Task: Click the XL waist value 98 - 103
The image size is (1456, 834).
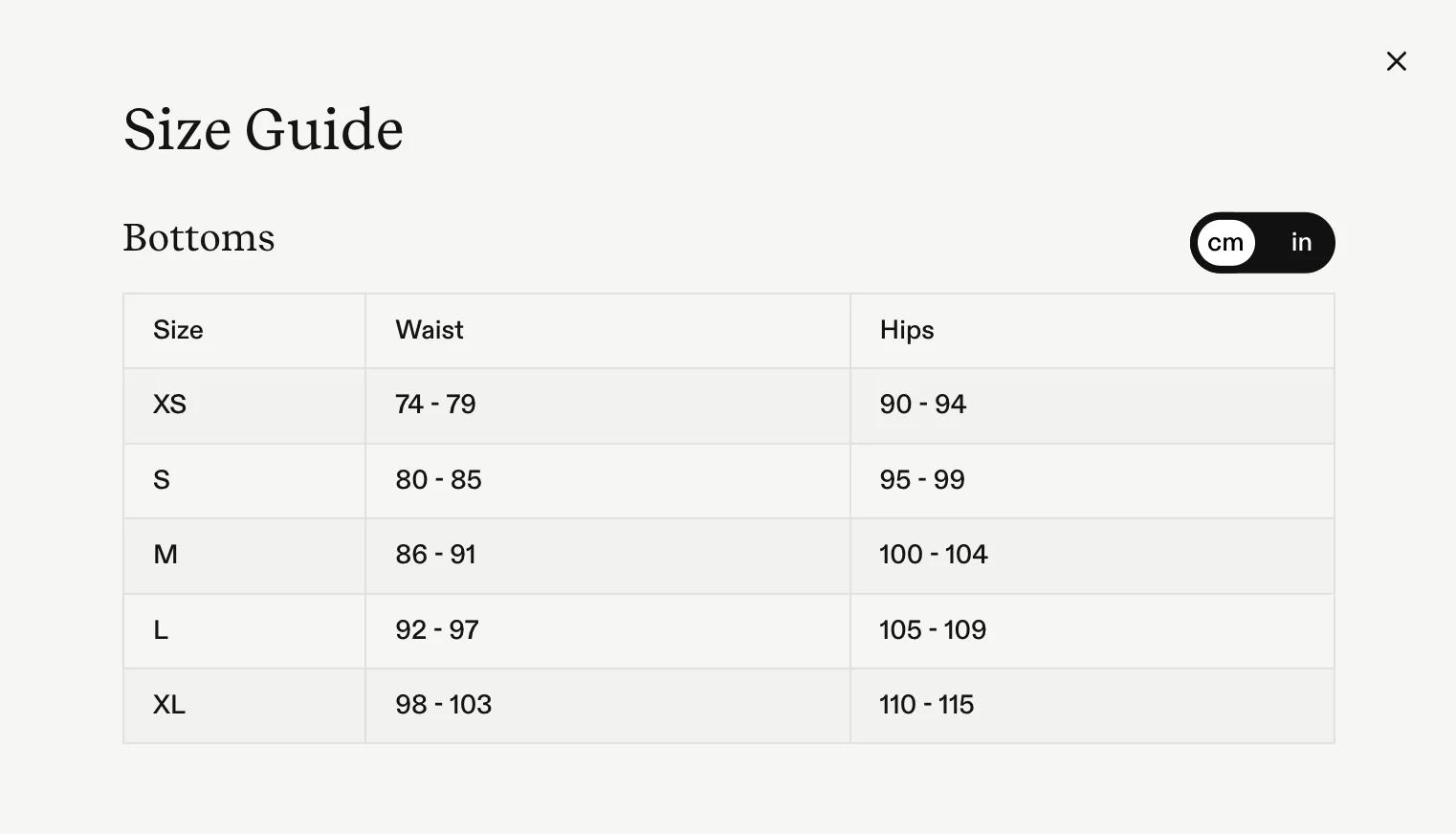Action: (443, 705)
